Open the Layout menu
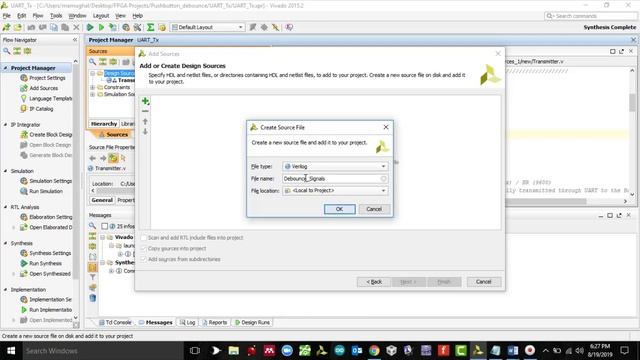 click(101, 16)
